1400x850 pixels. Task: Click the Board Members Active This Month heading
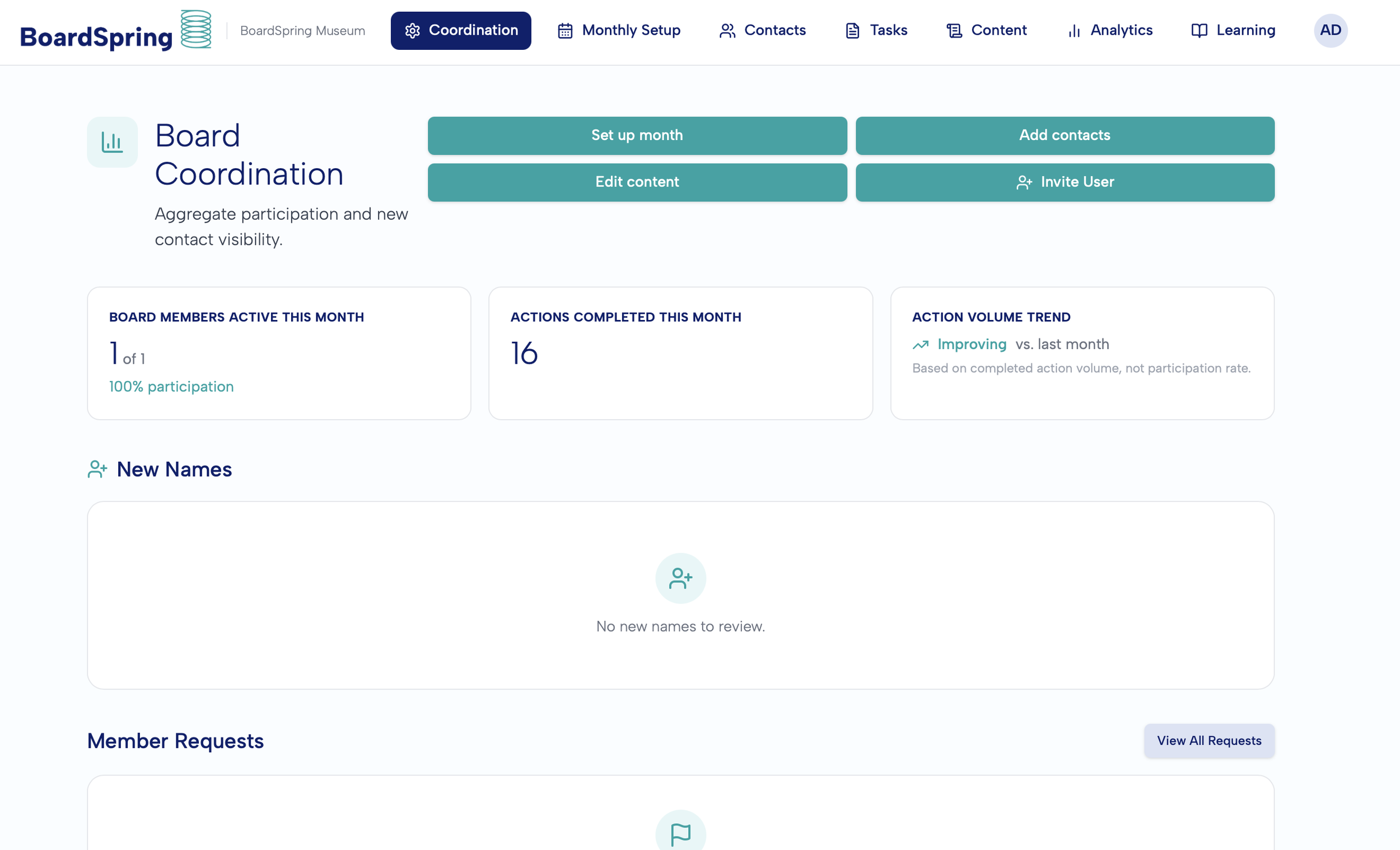(x=236, y=317)
